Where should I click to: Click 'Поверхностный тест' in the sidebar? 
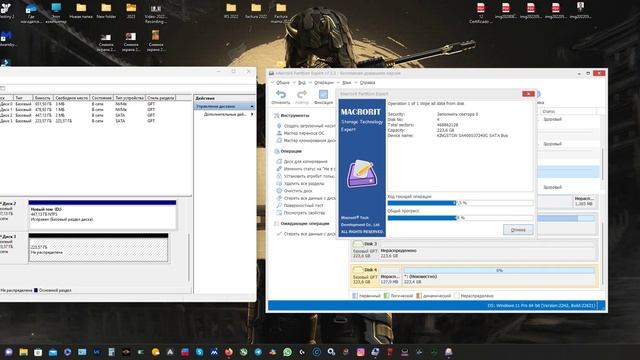click(x=303, y=205)
